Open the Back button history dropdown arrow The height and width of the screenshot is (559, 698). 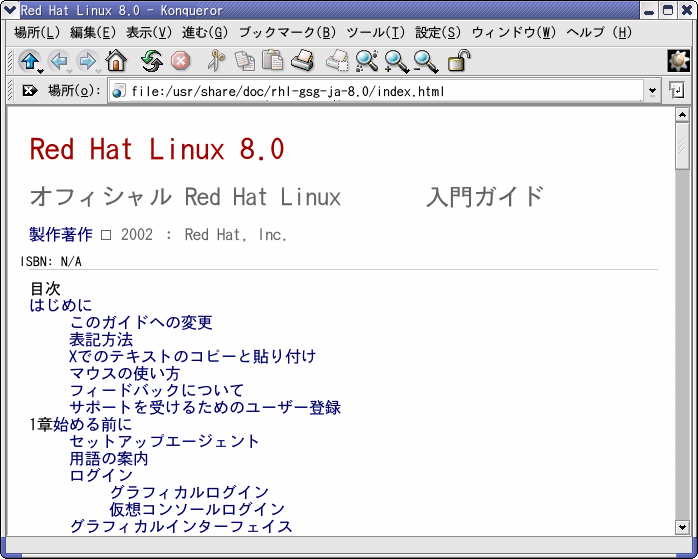pos(69,72)
